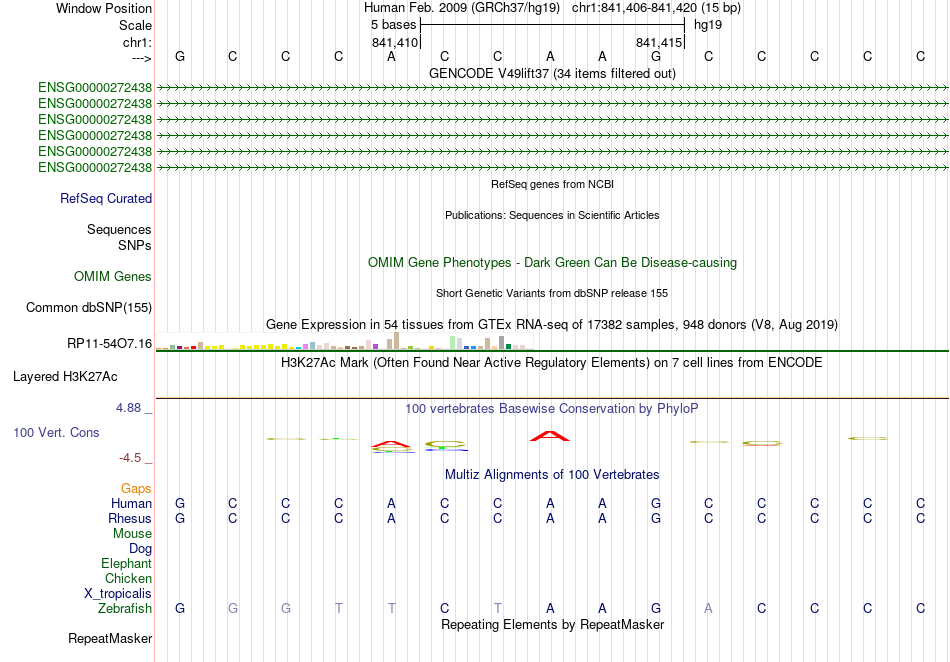Click the grayed A base in Zebrafish row
Screen dimensions: 950x662
click(708, 608)
